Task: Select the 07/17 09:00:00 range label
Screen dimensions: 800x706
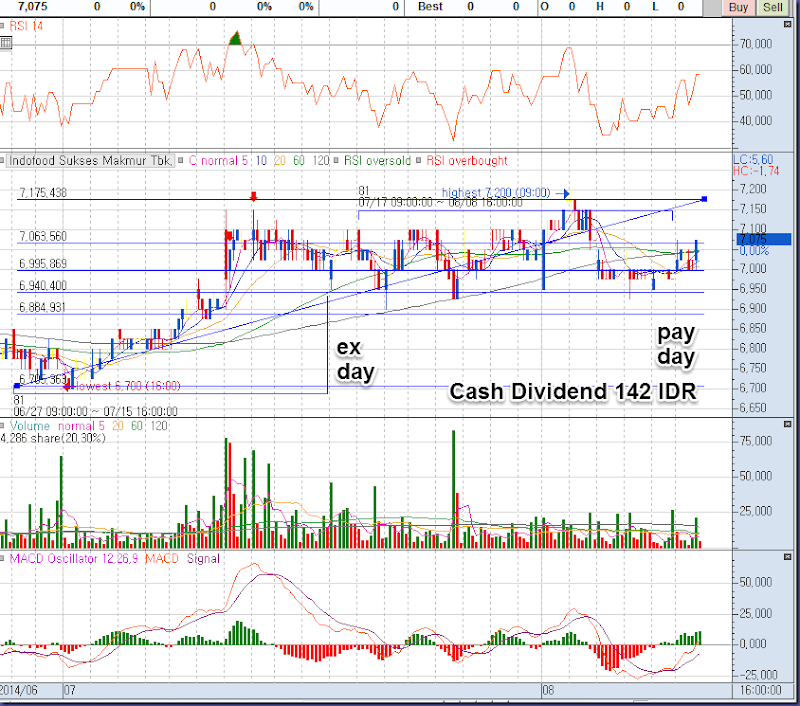Action: [x=440, y=203]
